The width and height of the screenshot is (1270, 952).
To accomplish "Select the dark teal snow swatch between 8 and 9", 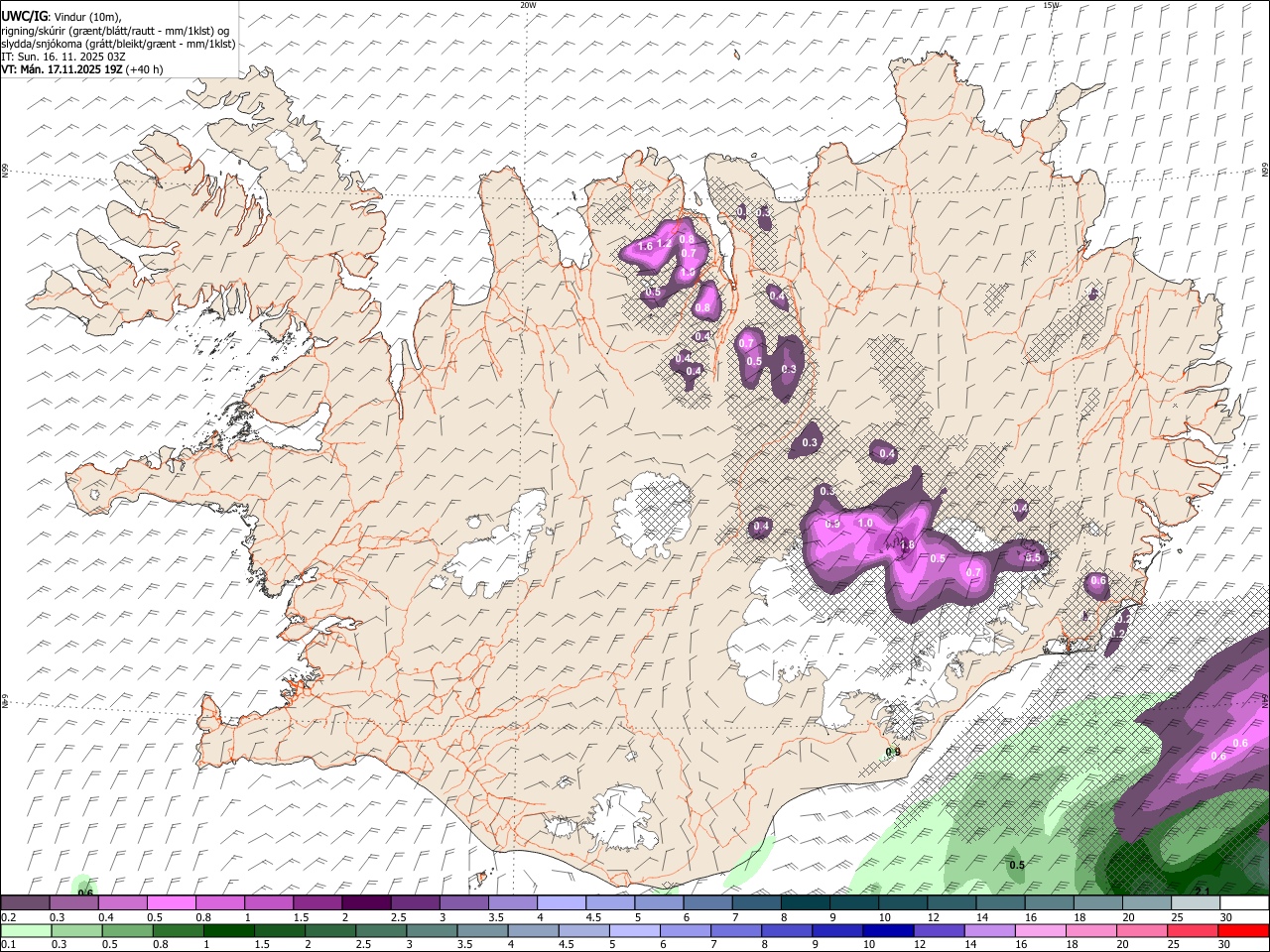I will pos(805,903).
